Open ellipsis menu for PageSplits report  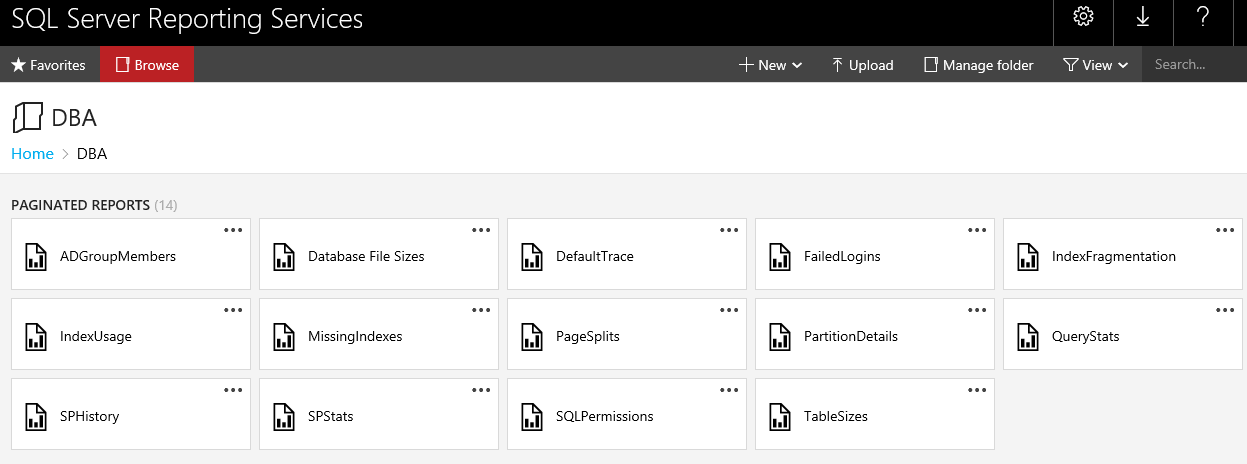pyautogui.click(x=729, y=310)
